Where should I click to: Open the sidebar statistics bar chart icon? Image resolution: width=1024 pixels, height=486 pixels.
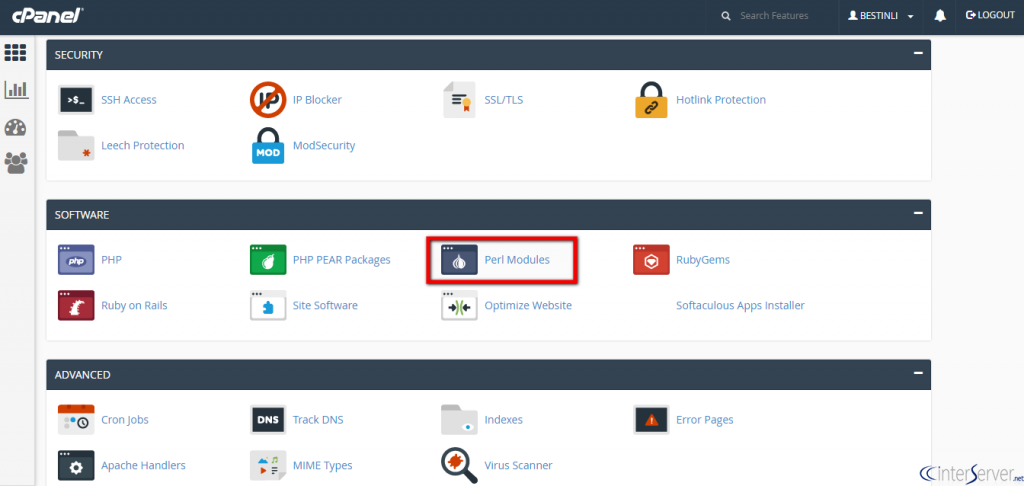(16, 89)
